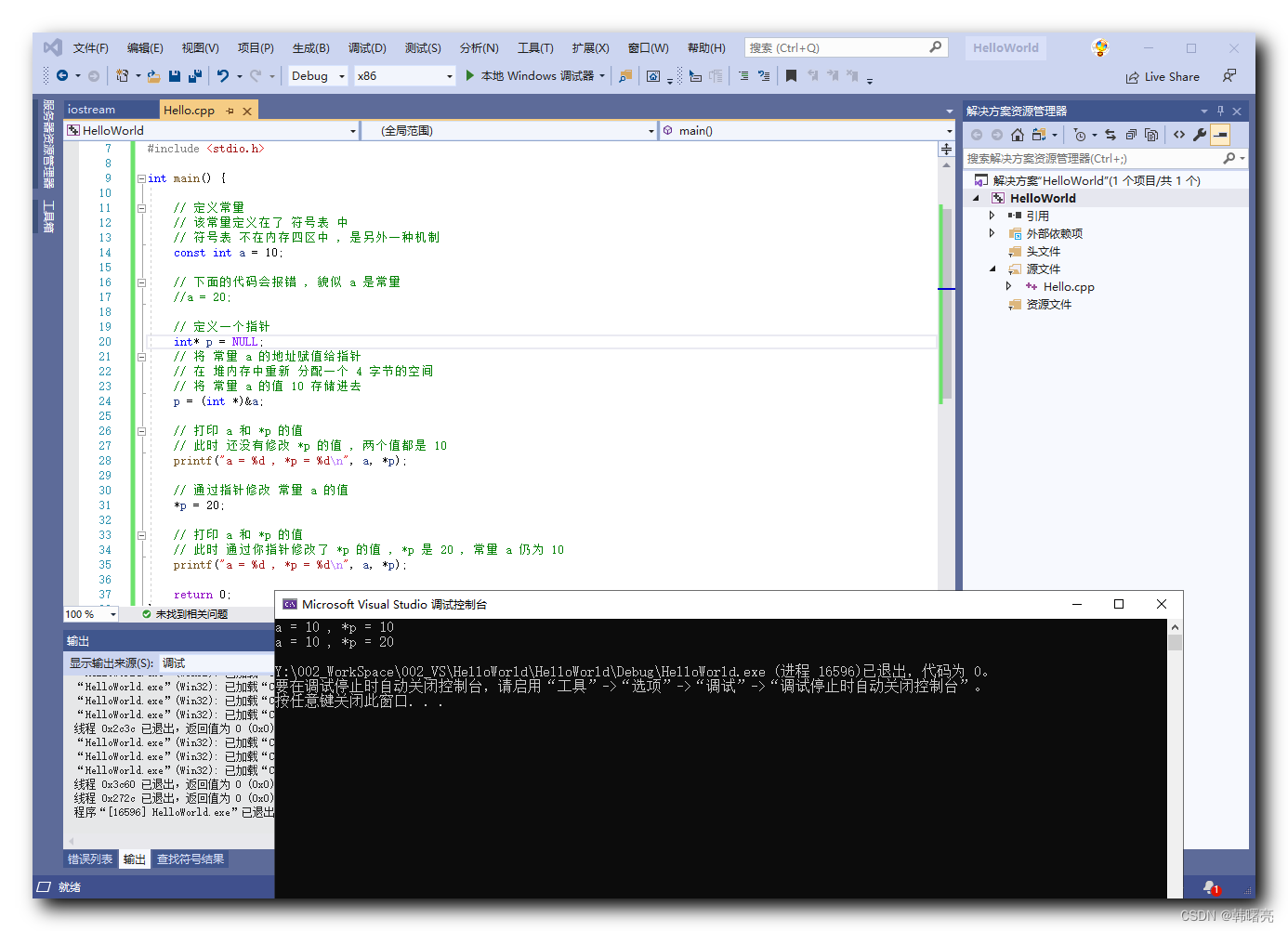Open the 编辑(E) menu
The height and width of the screenshot is (931, 1288).
pyautogui.click(x=145, y=48)
